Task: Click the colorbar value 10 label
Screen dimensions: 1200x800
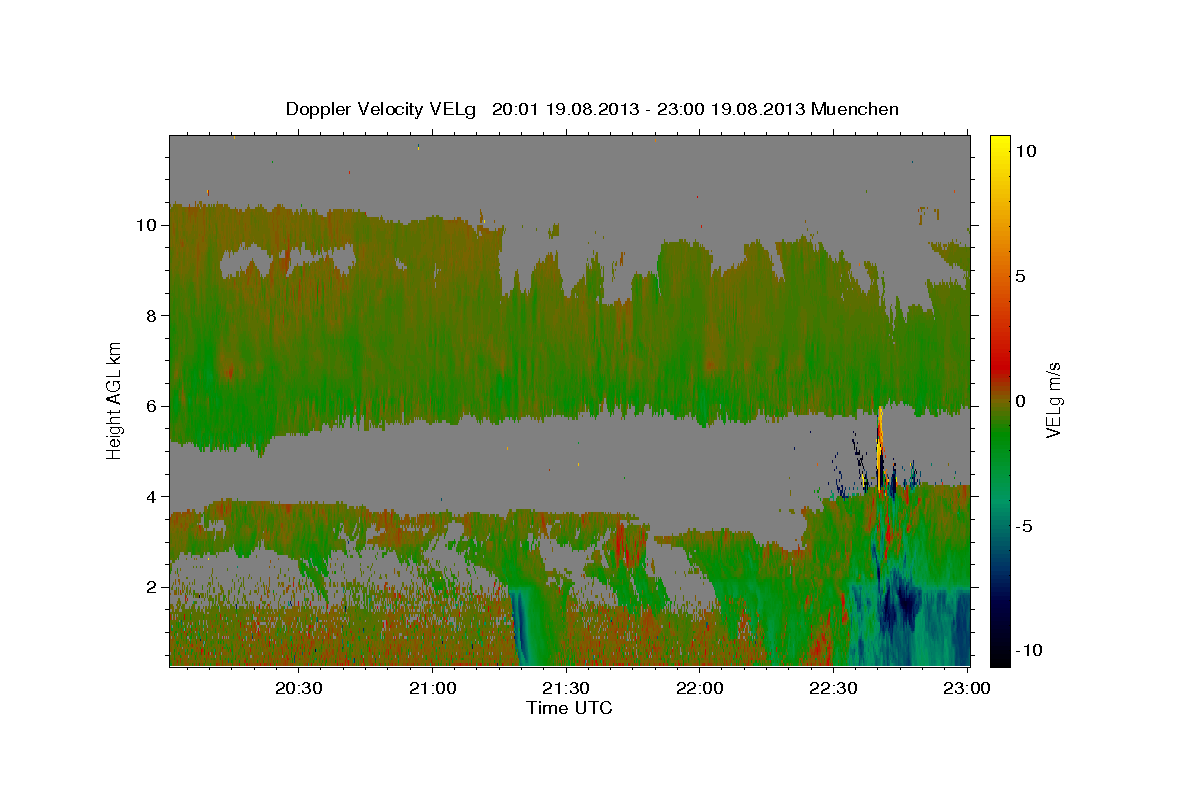Action: (x=1027, y=150)
